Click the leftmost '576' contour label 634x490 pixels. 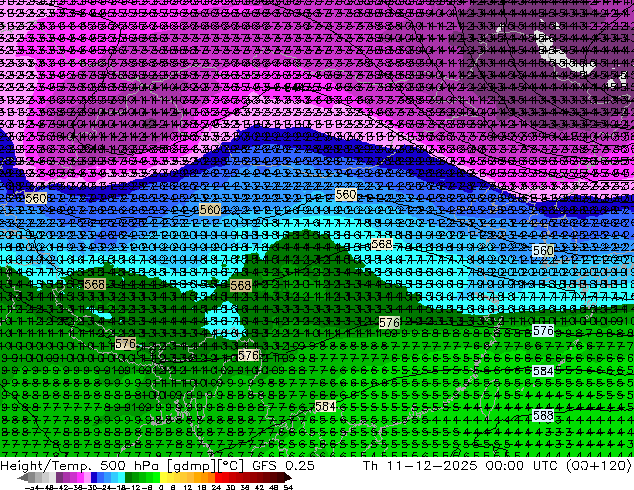[x=125, y=344]
